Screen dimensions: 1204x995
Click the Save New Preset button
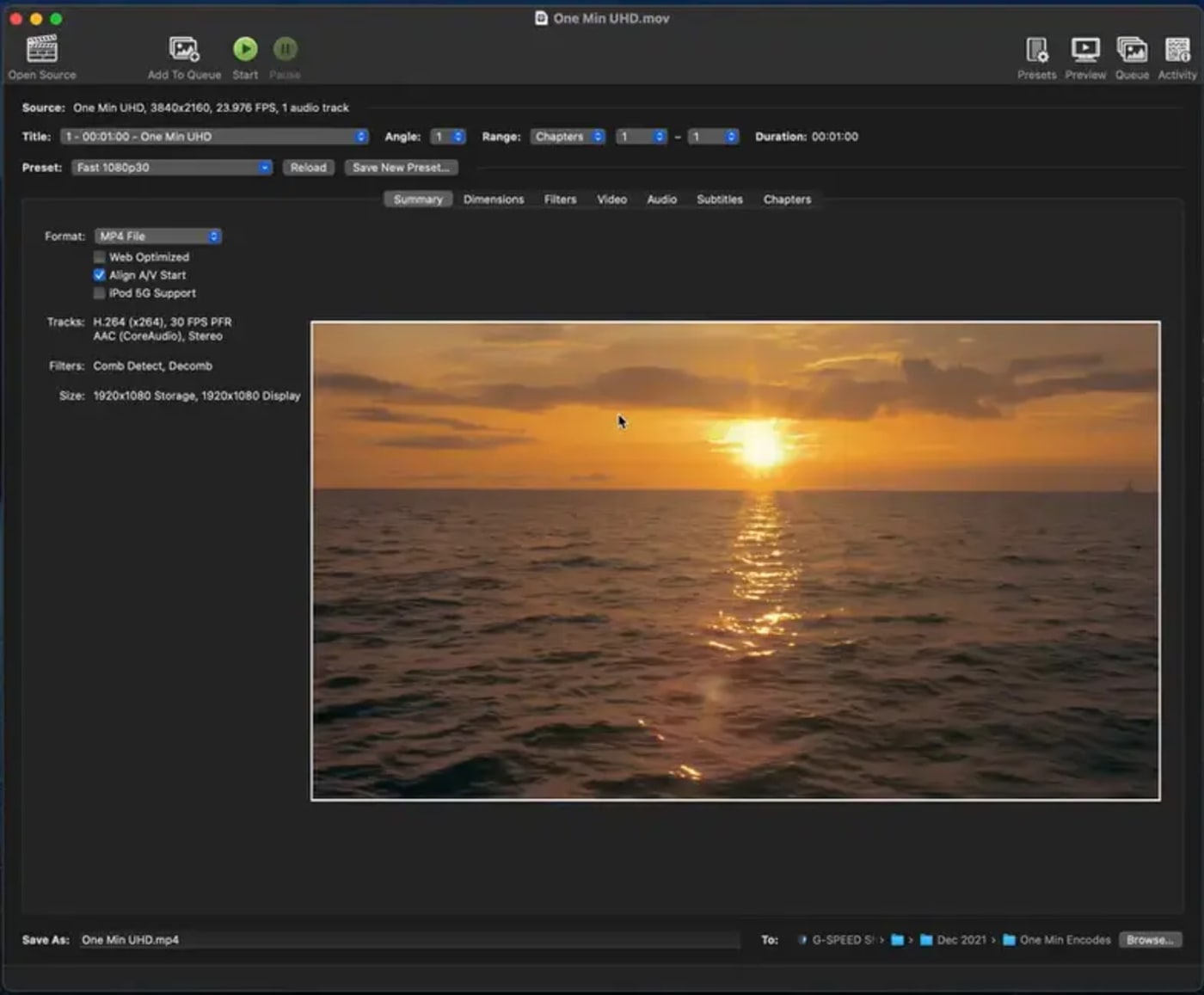point(401,167)
